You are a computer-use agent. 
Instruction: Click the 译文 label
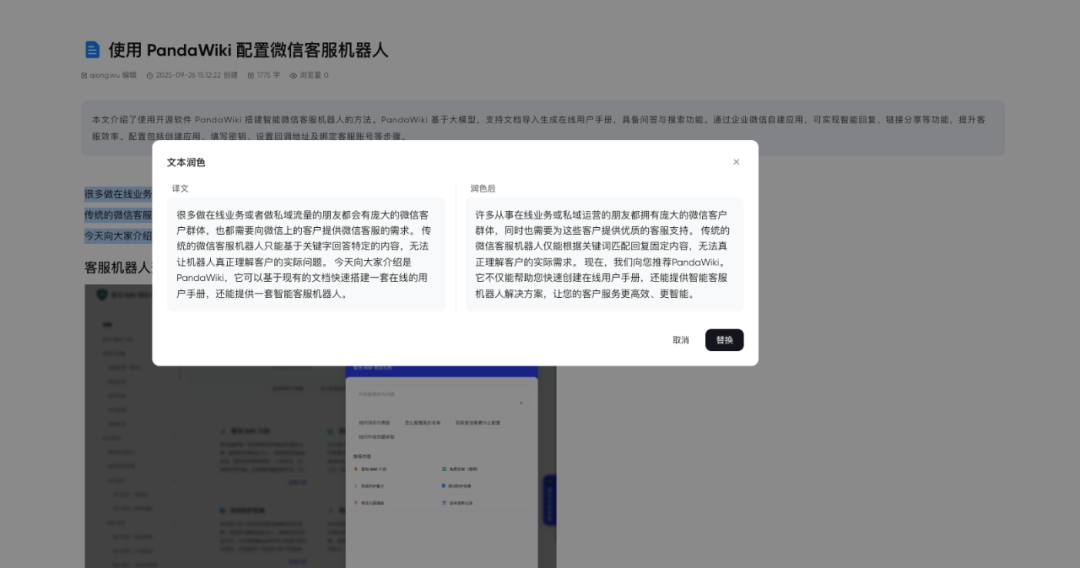coord(180,188)
